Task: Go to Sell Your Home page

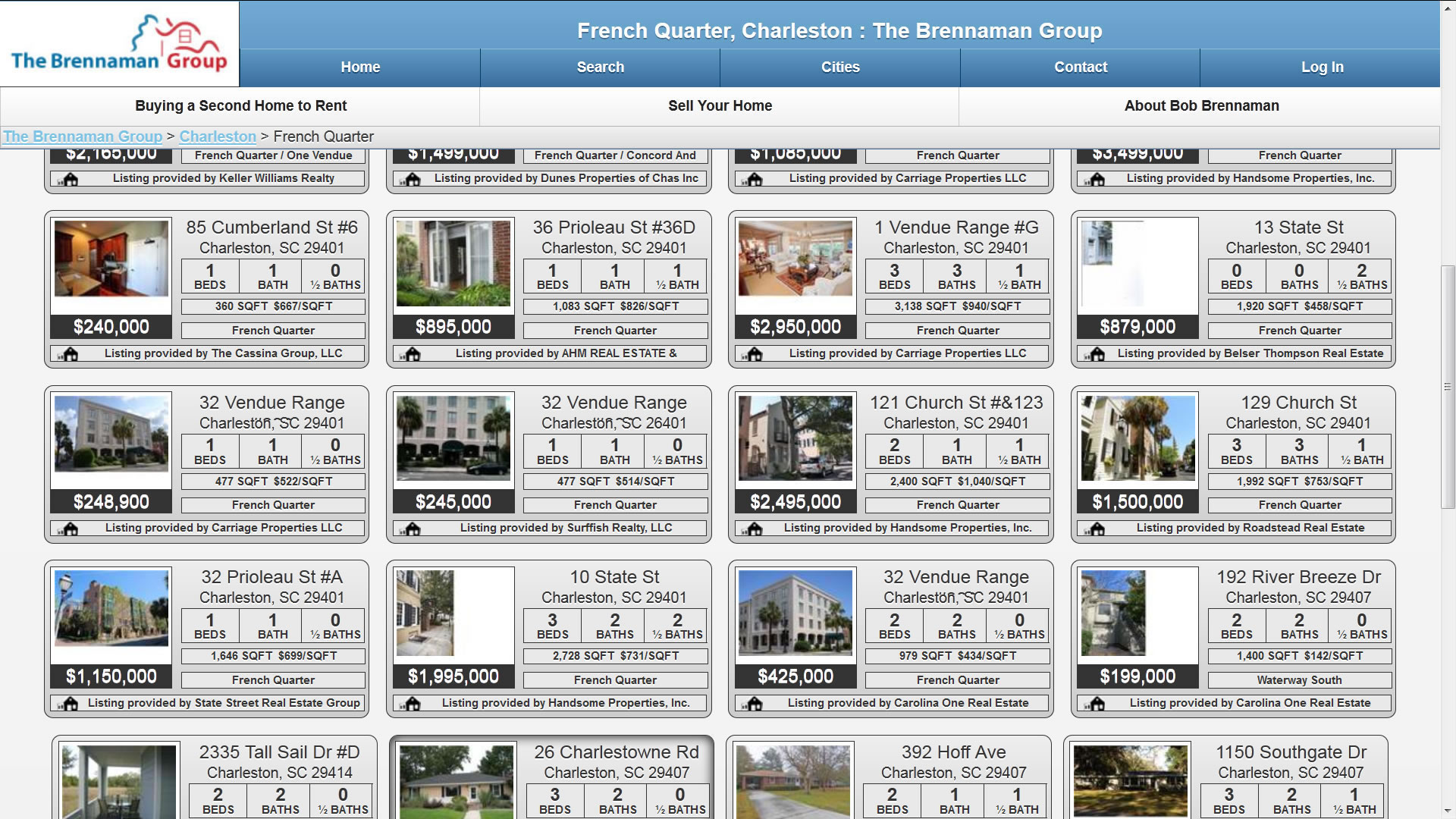Action: click(720, 106)
